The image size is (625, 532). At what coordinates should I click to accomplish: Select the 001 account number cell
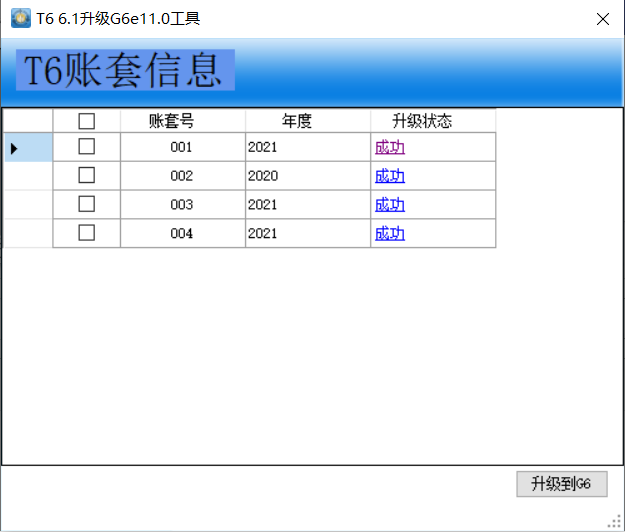coord(183,147)
